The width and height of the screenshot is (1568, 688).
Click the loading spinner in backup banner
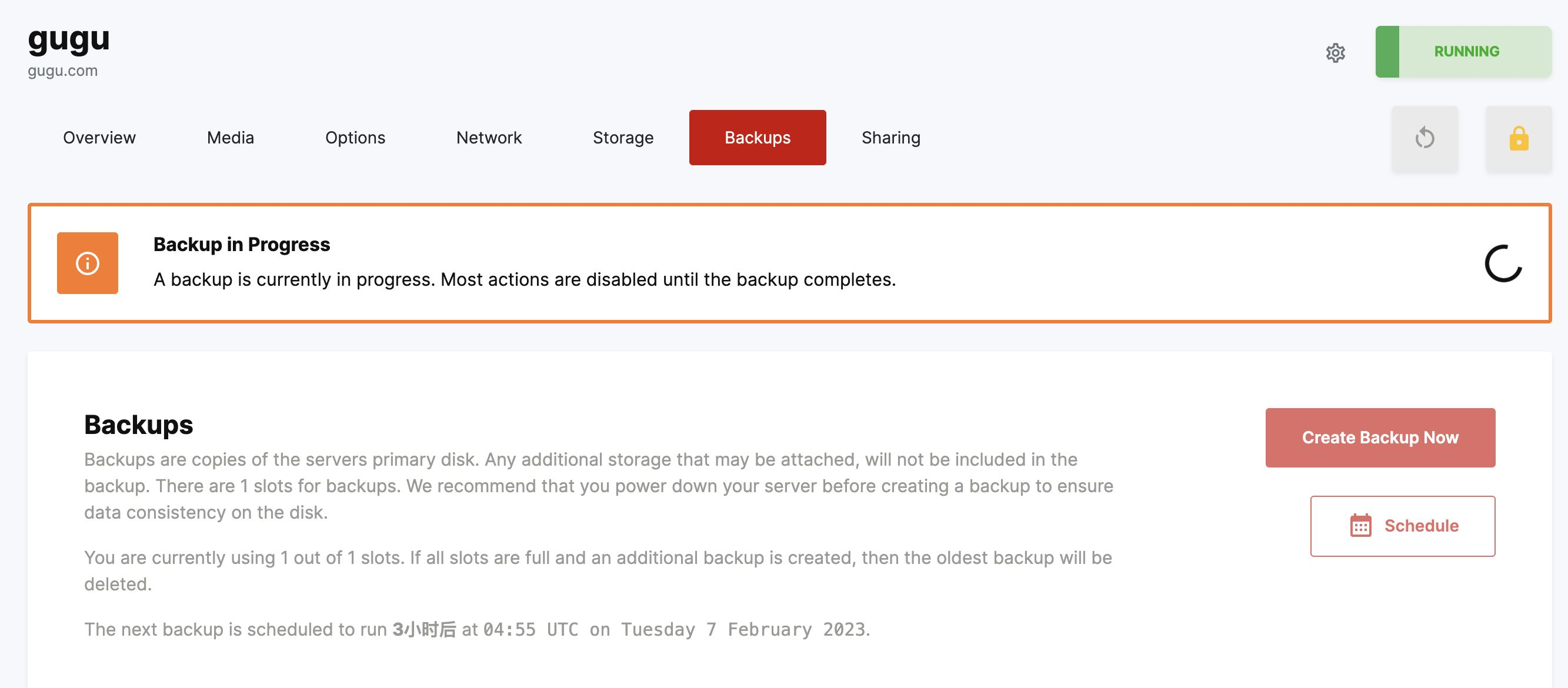(1503, 263)
